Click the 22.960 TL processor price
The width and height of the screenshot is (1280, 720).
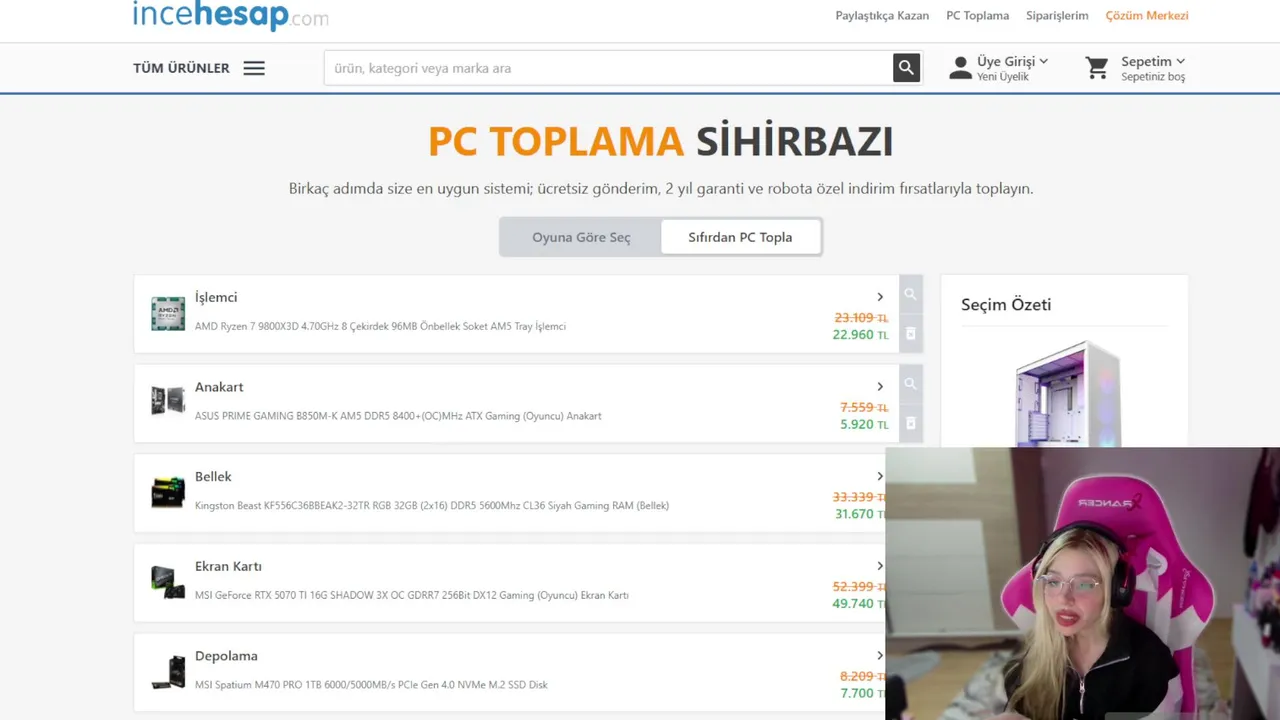click(x=860, y=335)
